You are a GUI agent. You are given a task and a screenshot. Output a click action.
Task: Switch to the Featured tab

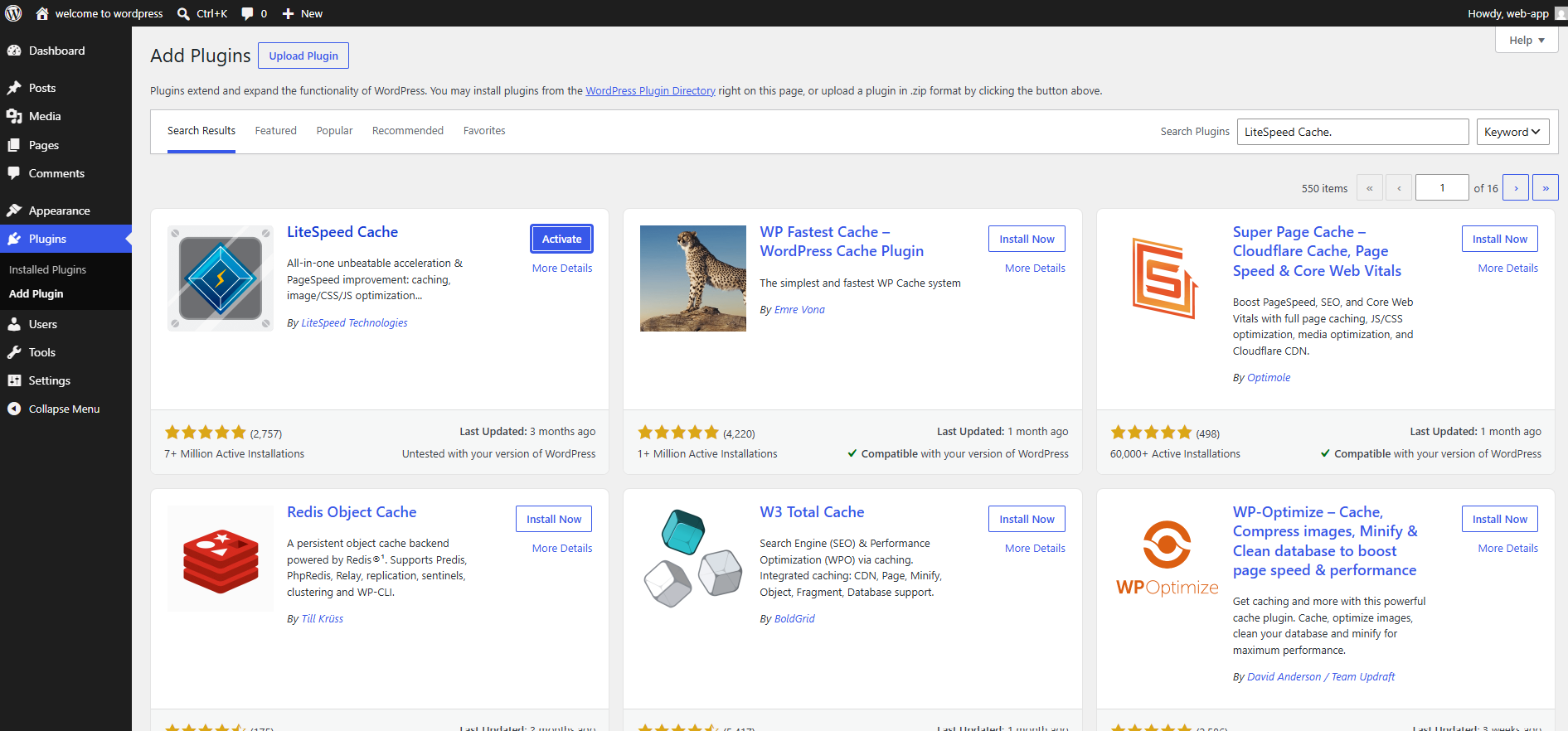[x=276, y=131]
